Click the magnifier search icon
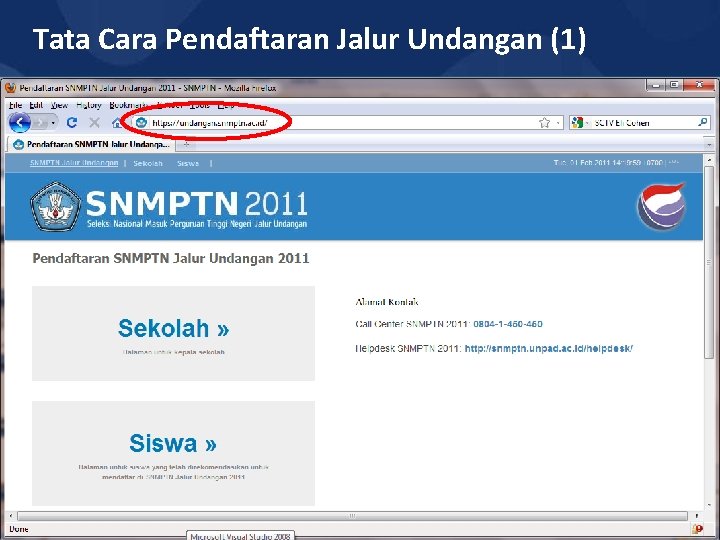The height and width of the screenshot is (540, 720). tap(703, 122)
